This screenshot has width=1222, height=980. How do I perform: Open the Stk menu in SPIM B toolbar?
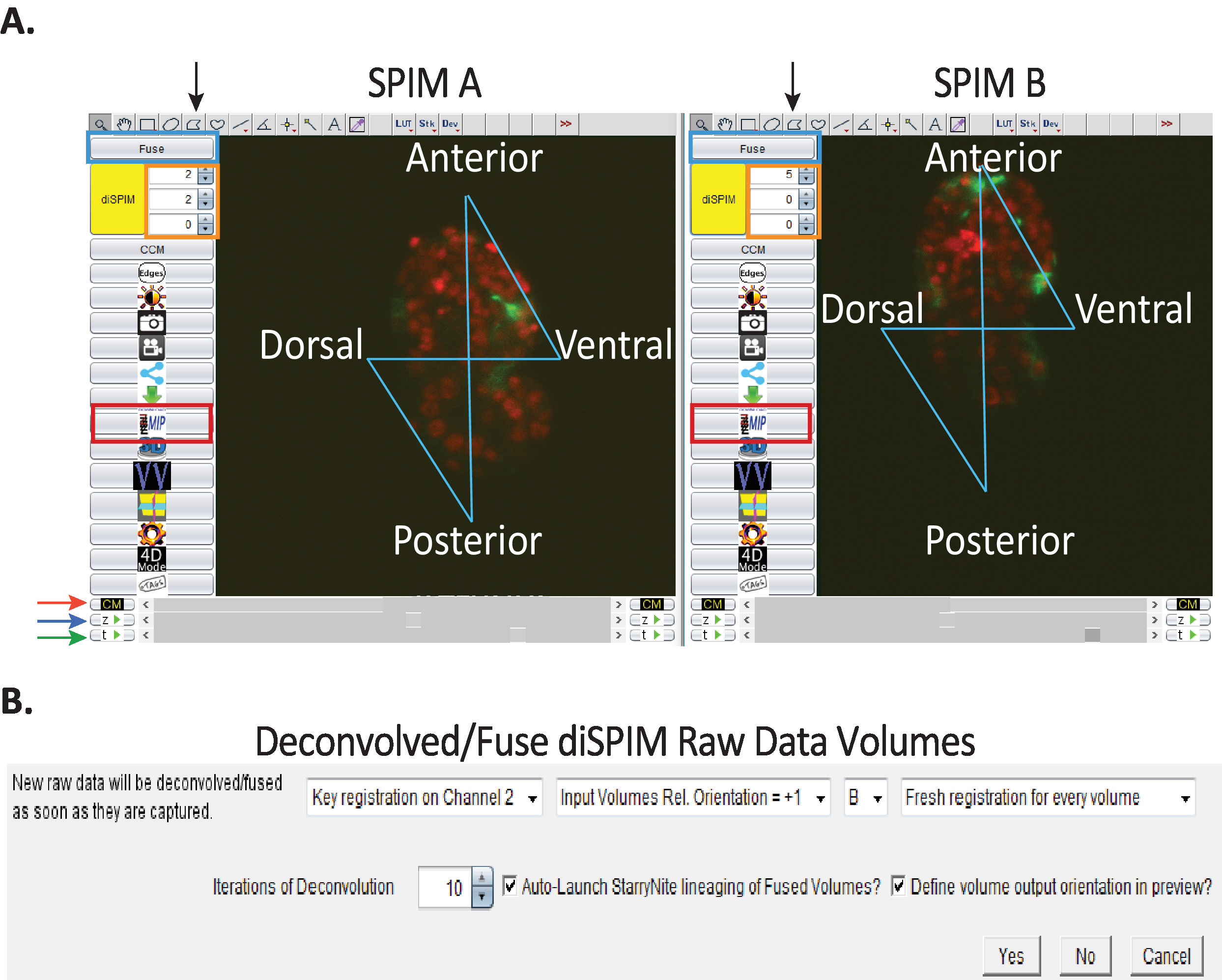(1027, 124)
